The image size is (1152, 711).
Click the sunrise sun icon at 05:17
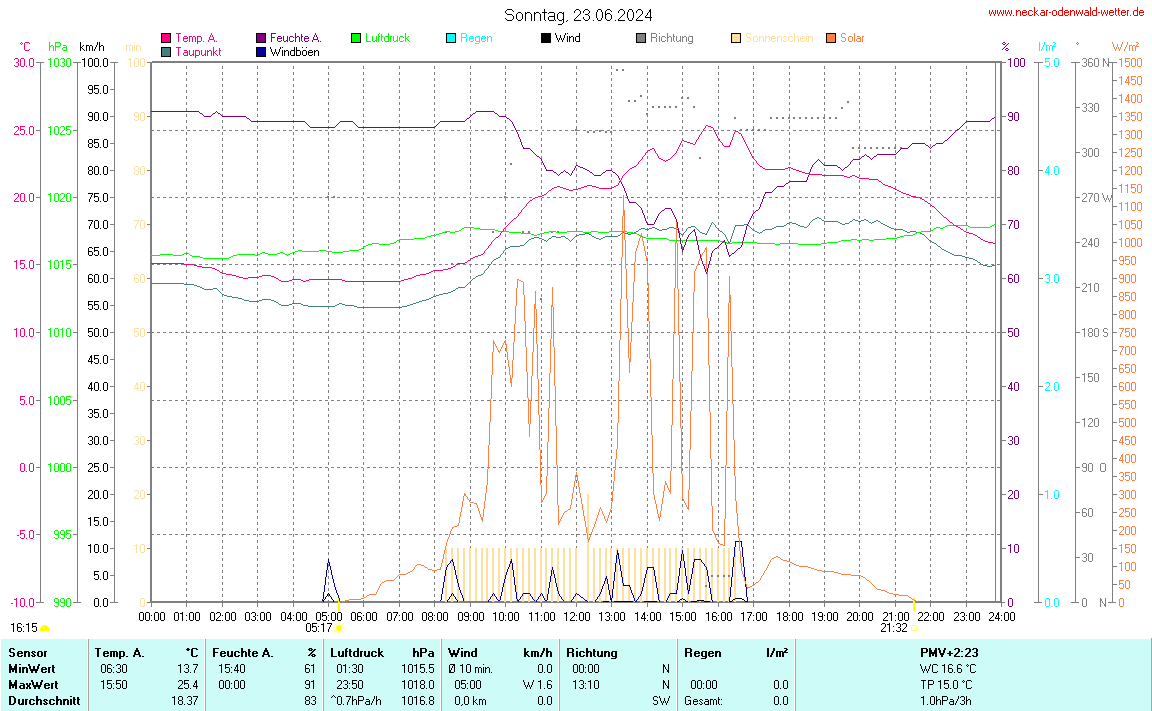339,628
